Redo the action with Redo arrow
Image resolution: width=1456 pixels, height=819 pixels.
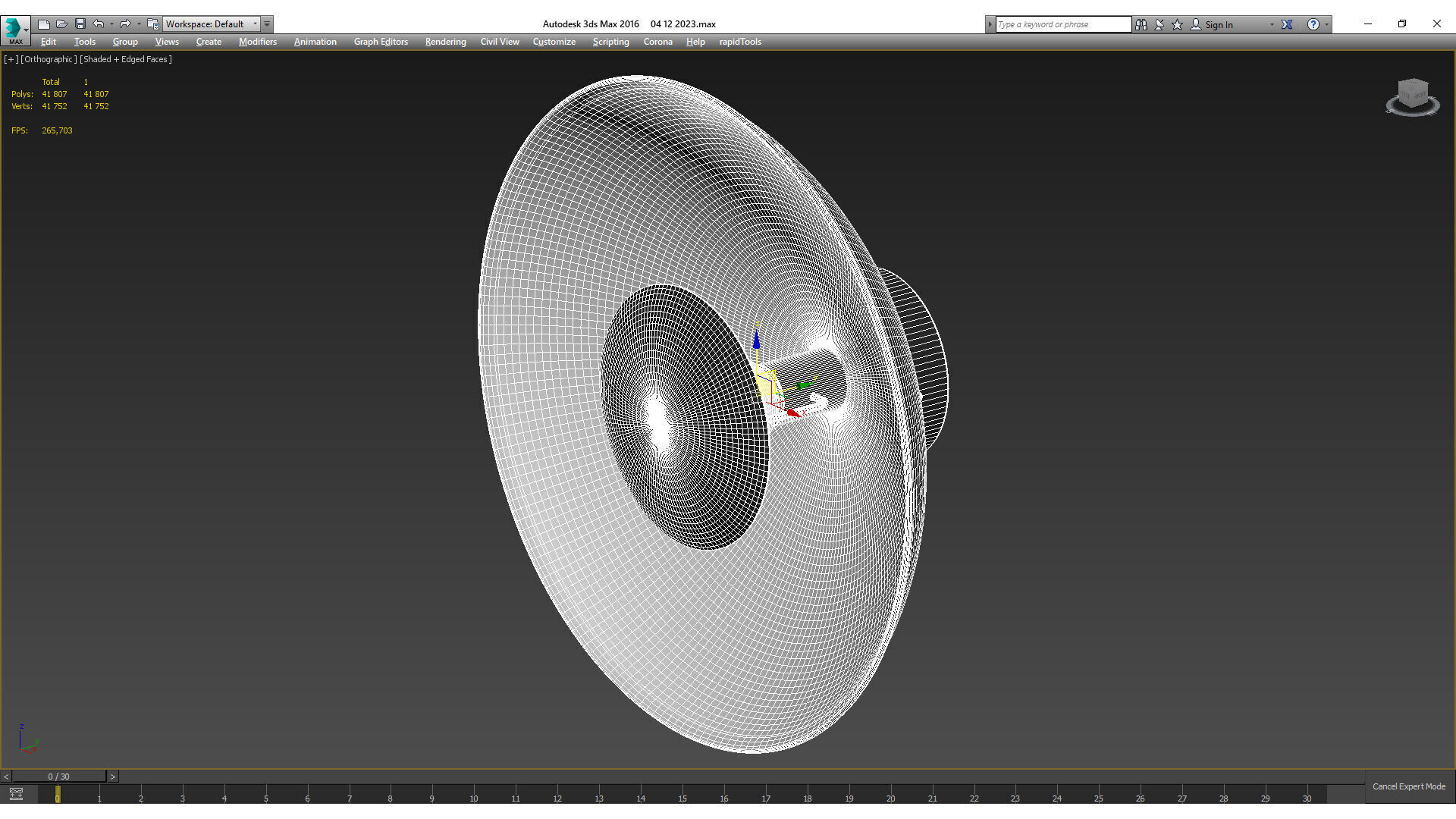point(125,24)
